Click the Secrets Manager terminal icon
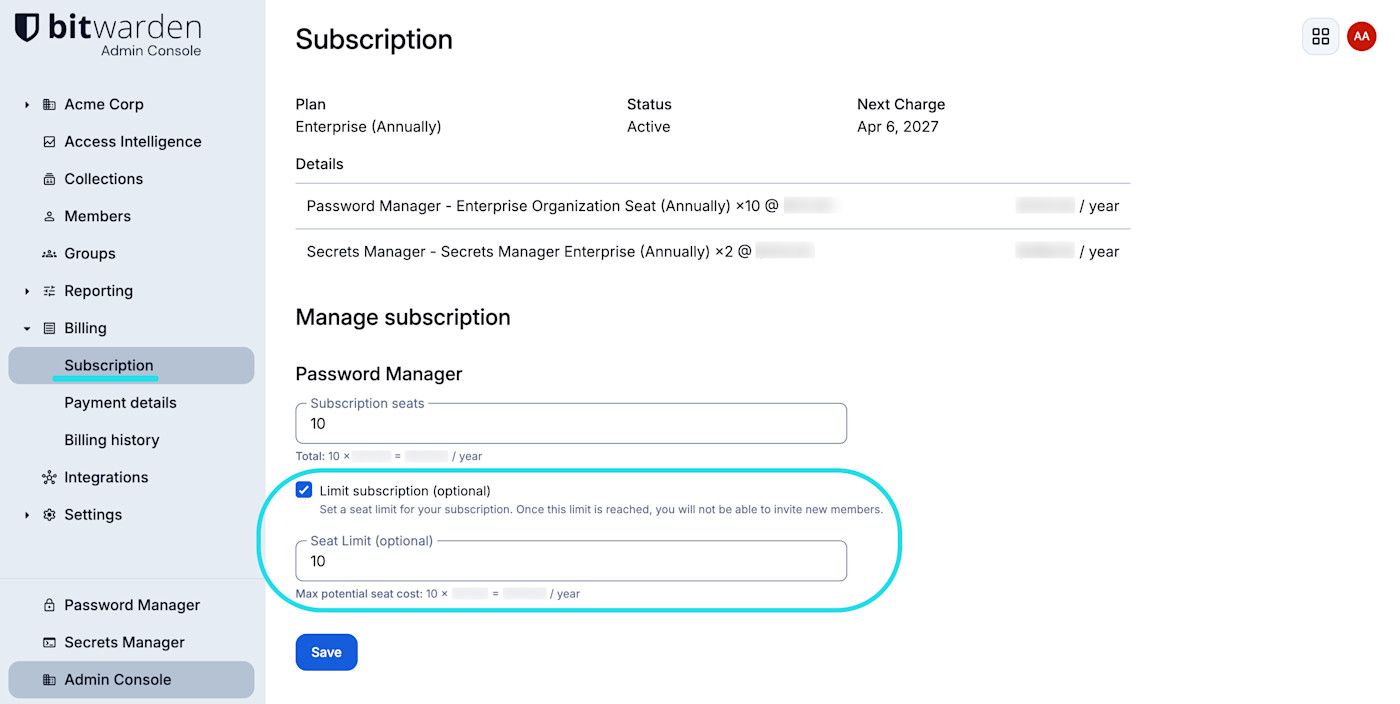The height and width of the screenshot is (704, 1400). 49,643
